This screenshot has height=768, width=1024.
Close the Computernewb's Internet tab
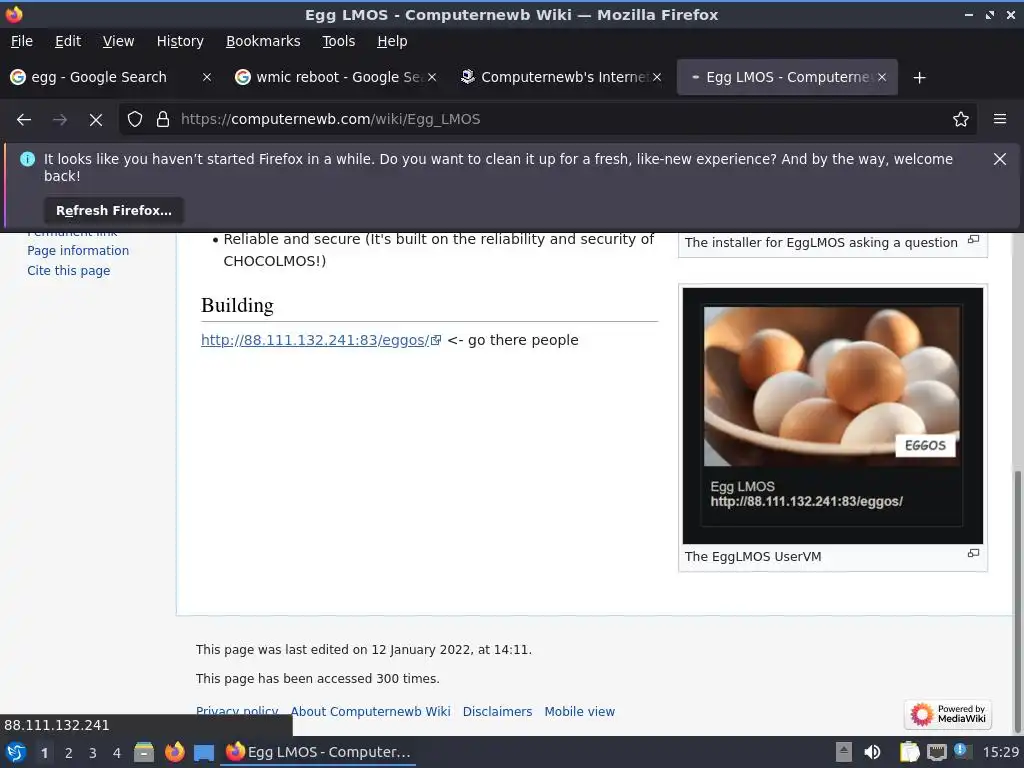657,78
